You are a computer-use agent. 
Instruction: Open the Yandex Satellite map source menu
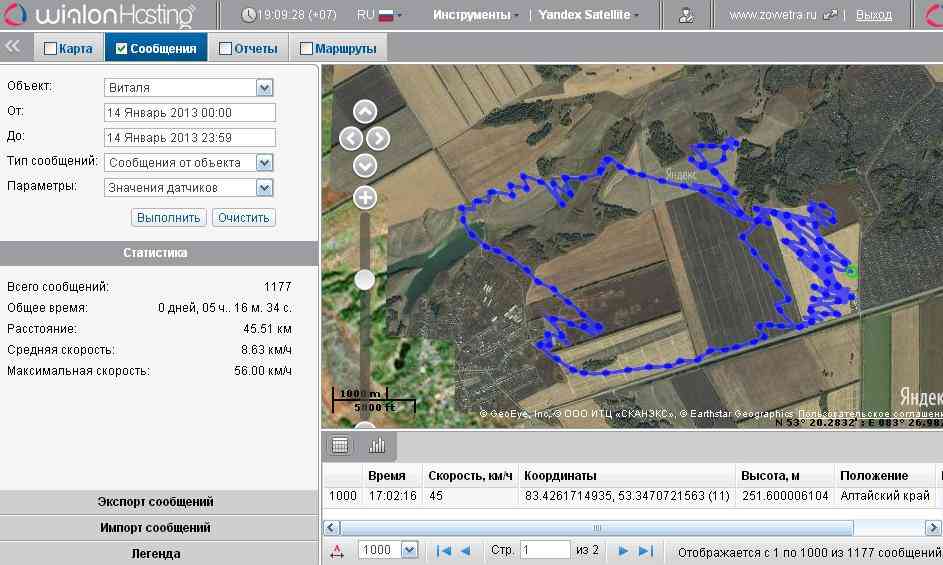click(588, 15)
